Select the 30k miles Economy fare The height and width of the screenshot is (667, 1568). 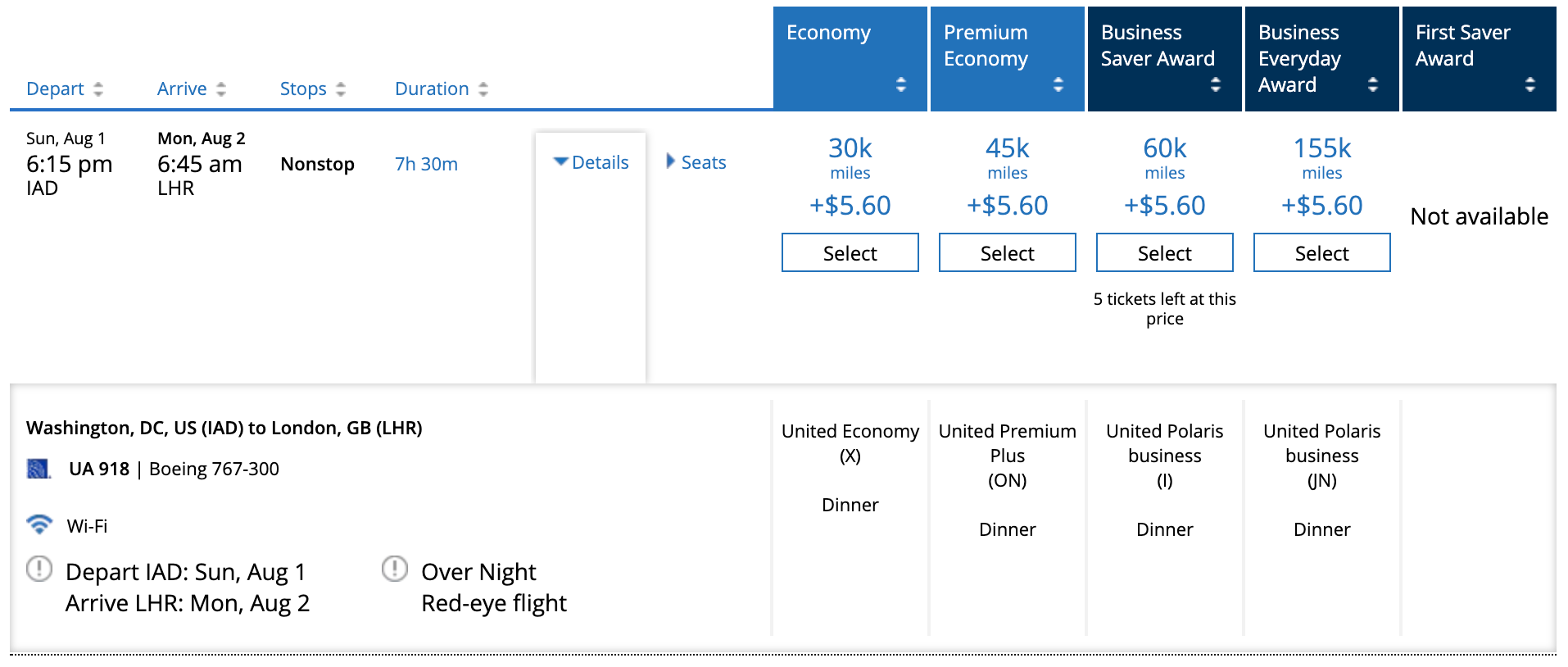(850, 252)
